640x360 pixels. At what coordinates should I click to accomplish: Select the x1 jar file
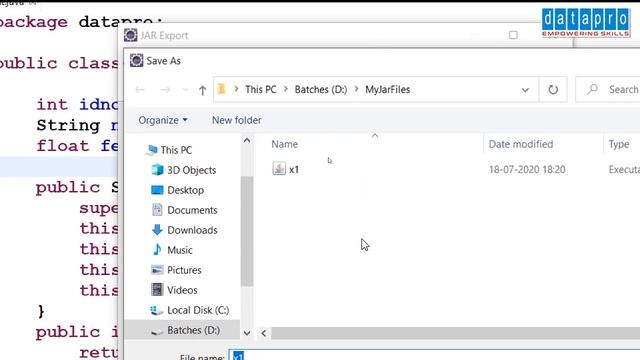(294, 169)
